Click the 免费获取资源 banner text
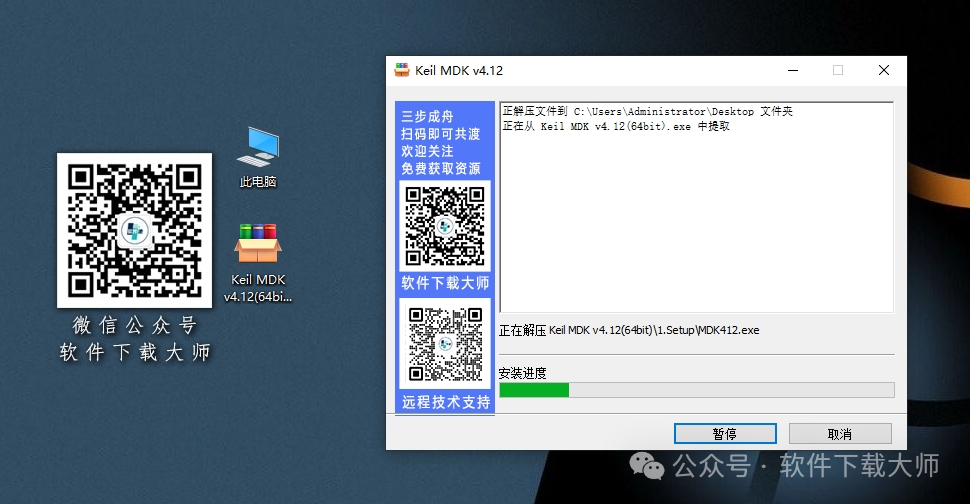This screenshot has height=504, width=970. click(440, 168)
